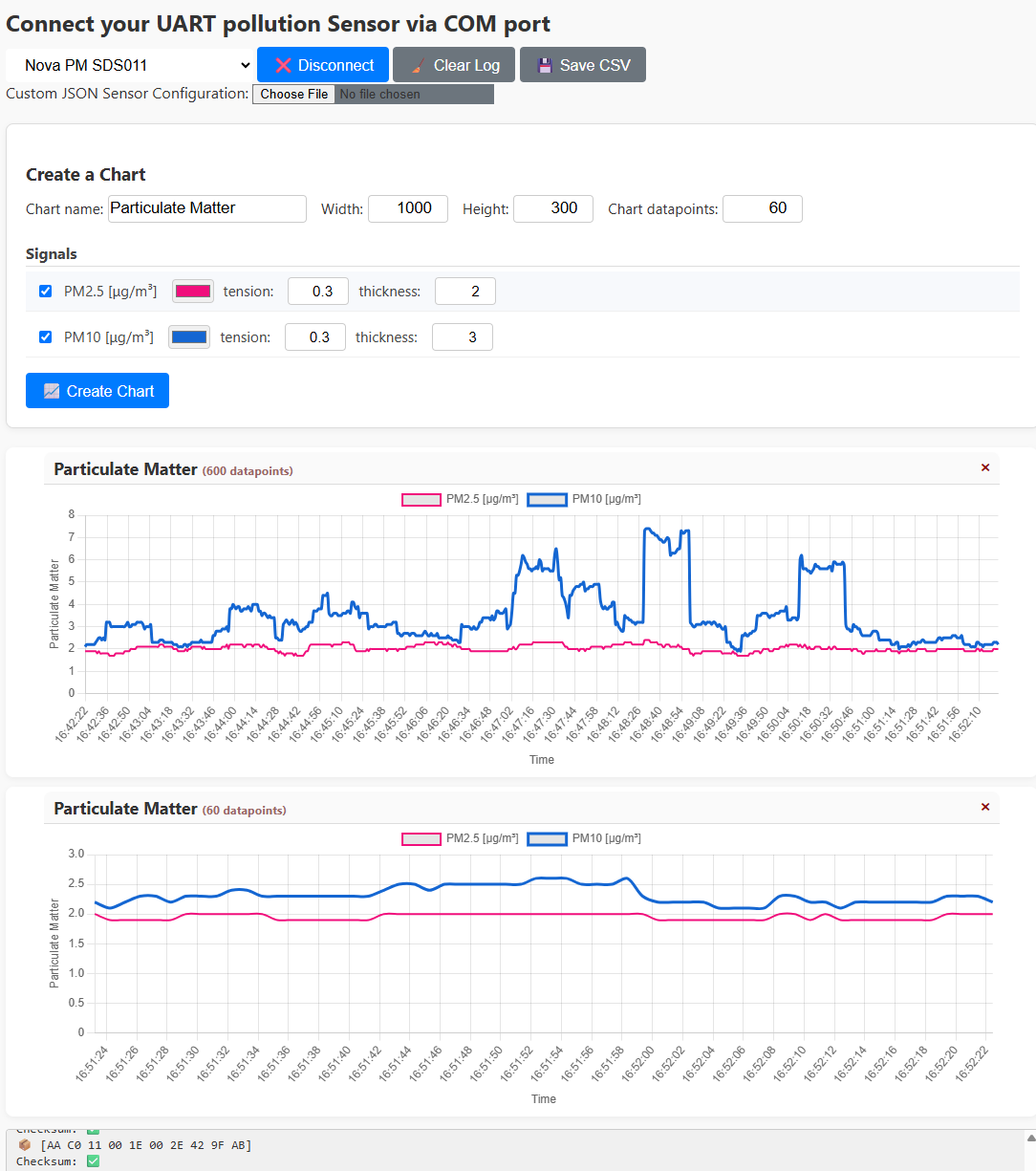1036x1171 pixels.
Task: Open the PM10 blue color swatch
Action: (188, 336)
